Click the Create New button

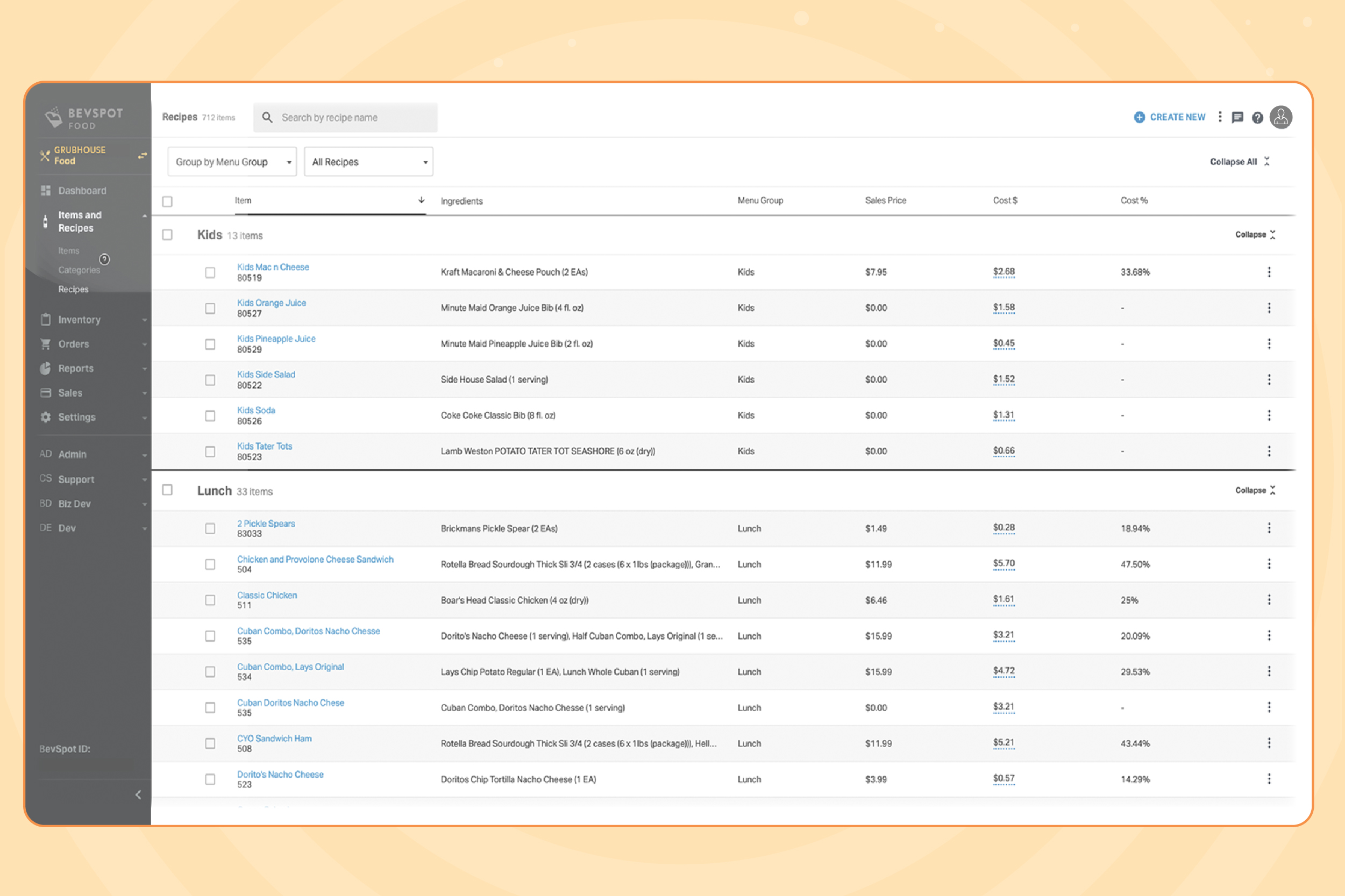[1169, 117]
